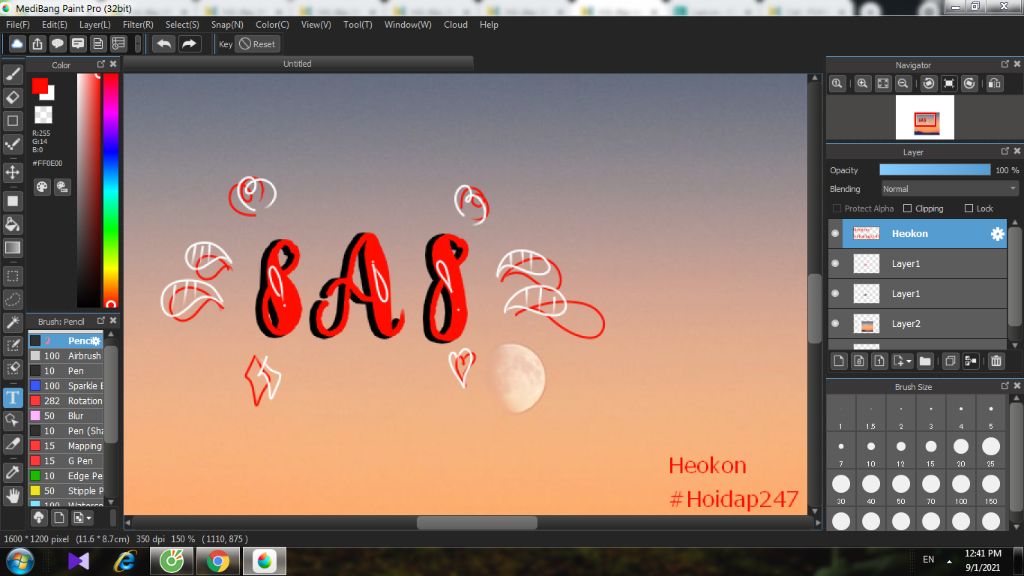Click the Navigator flip view icon
Viewport: 1024px width, 576px height.
point(995,84)
